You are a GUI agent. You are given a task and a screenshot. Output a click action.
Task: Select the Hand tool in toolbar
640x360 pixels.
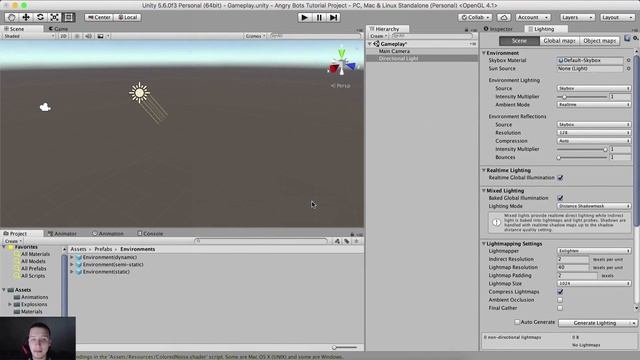[x=11, y=17]
